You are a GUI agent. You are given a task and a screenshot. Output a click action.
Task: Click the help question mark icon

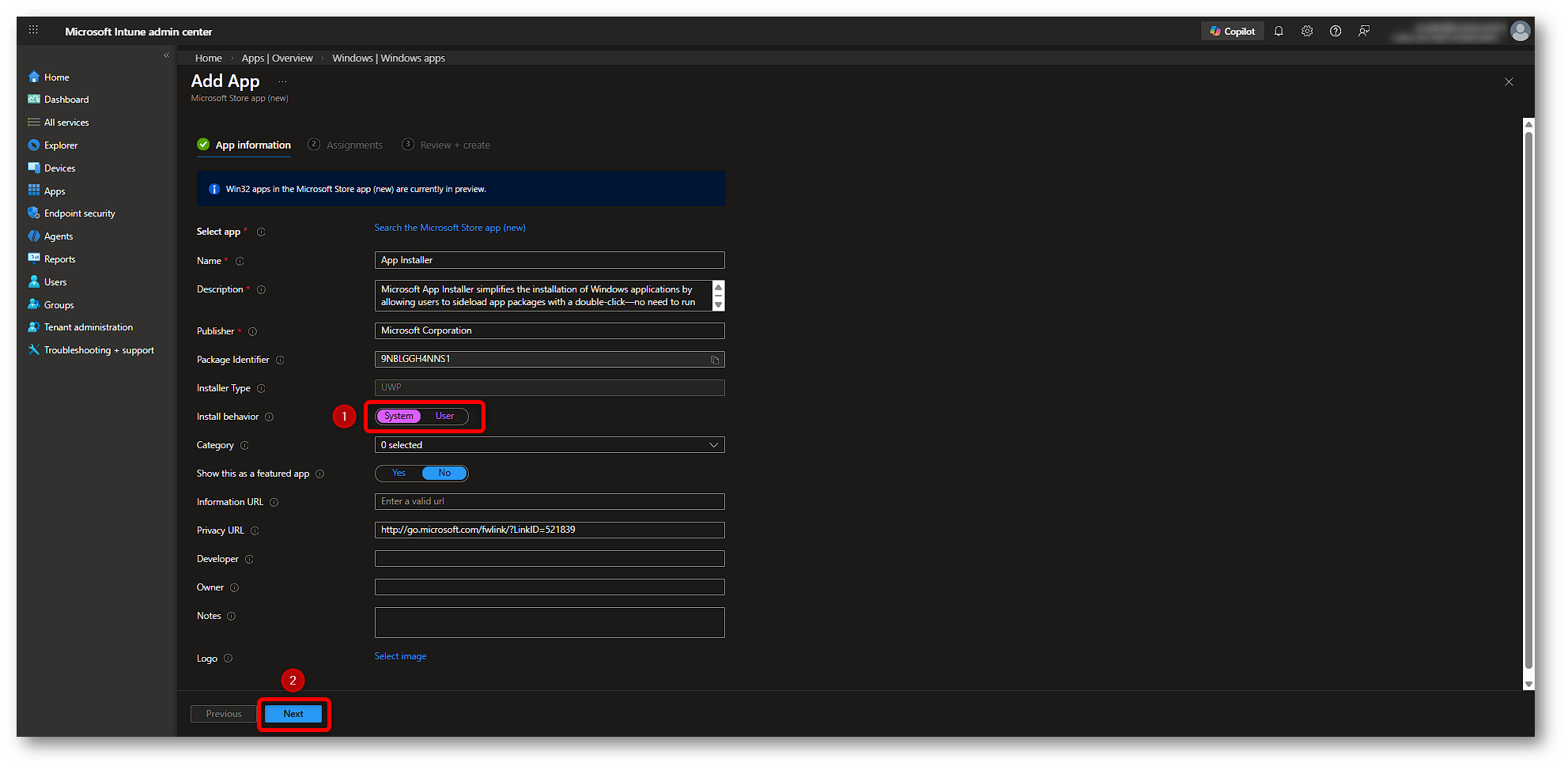click(1336, 32)
